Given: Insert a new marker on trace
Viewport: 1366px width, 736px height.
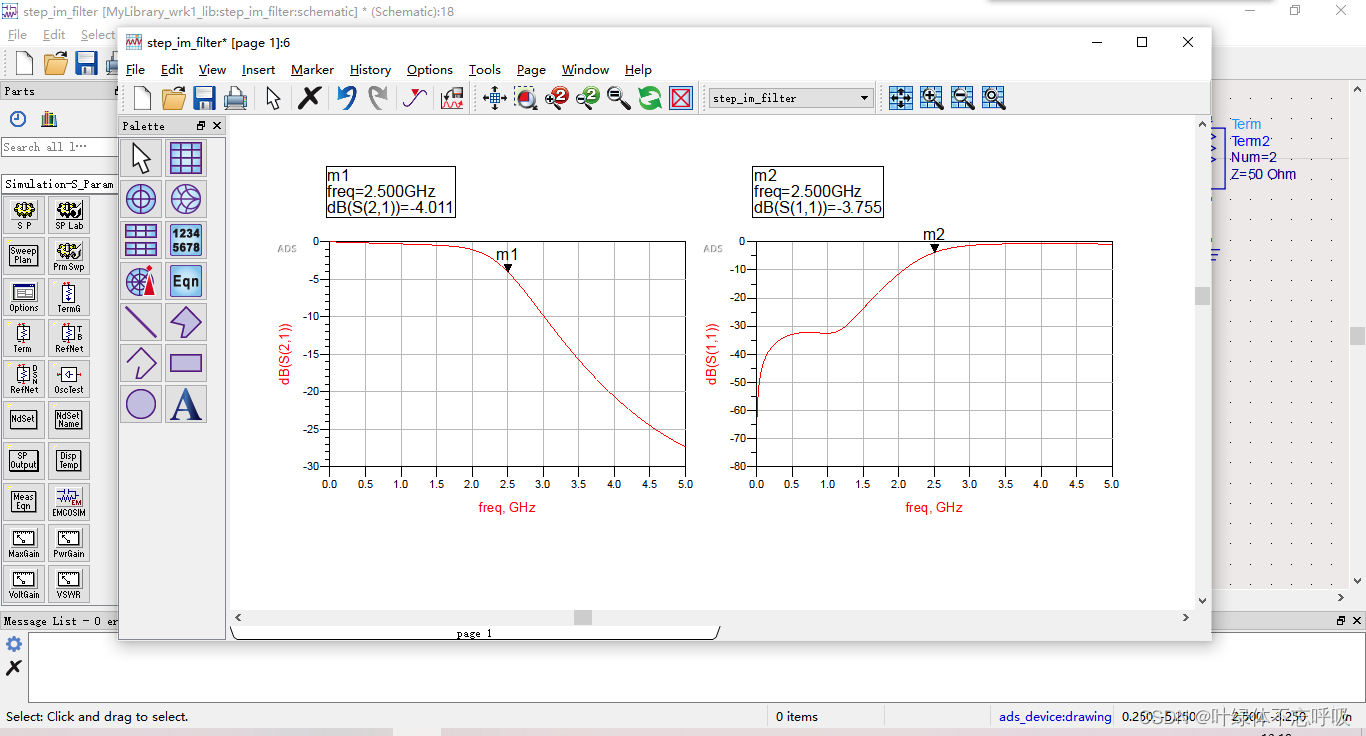Looking at the screenshot, I should tap(414, 98).
